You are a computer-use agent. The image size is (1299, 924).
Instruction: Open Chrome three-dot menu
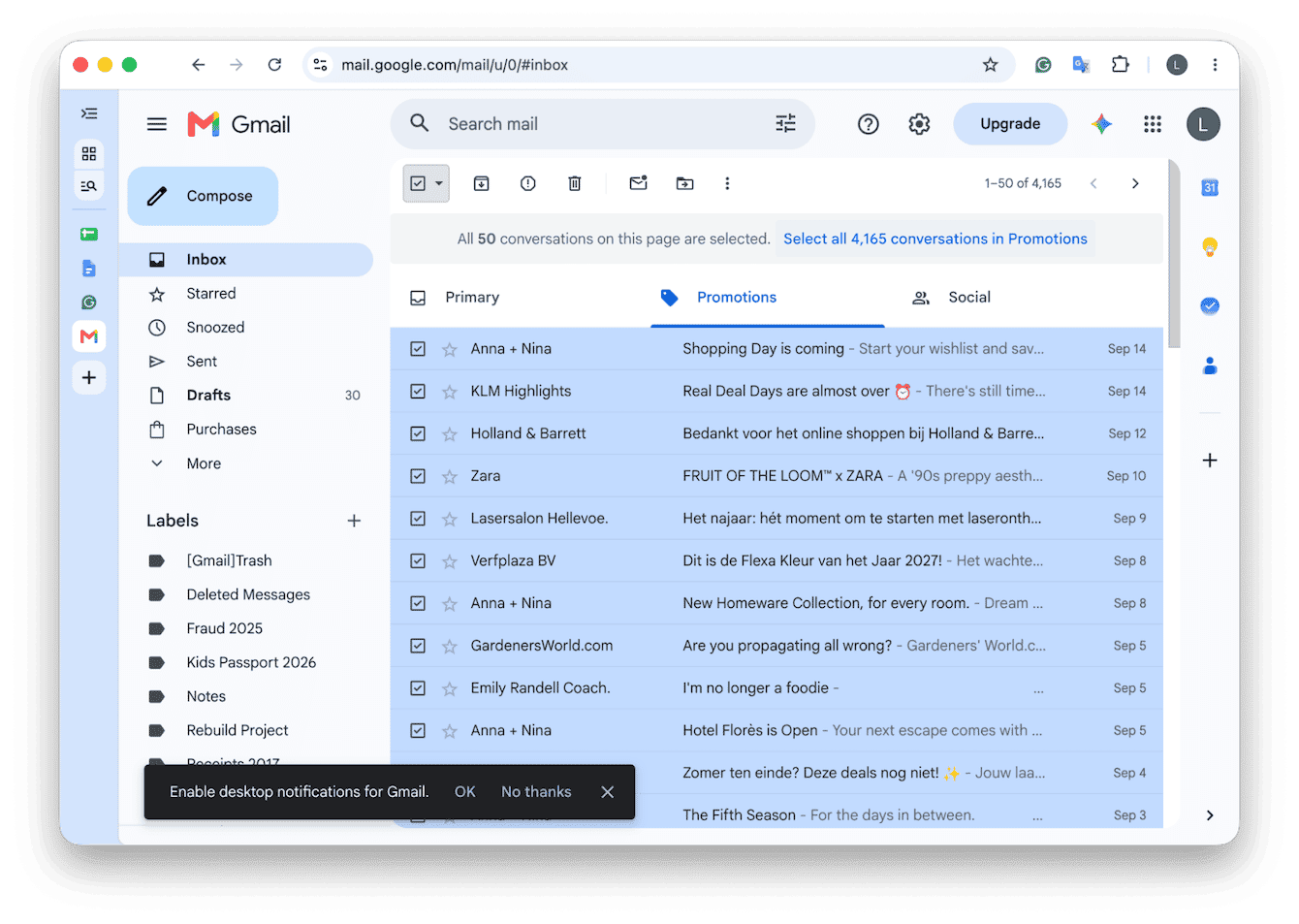pos(1215,65)
